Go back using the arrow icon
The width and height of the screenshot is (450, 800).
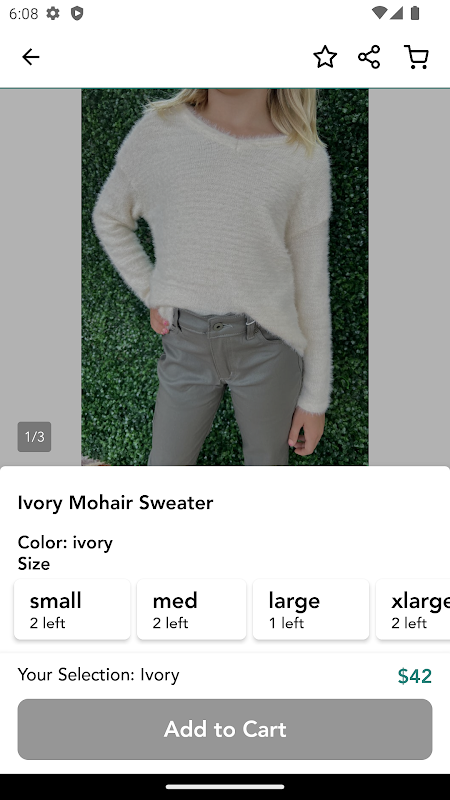click(x=31, y=57)
